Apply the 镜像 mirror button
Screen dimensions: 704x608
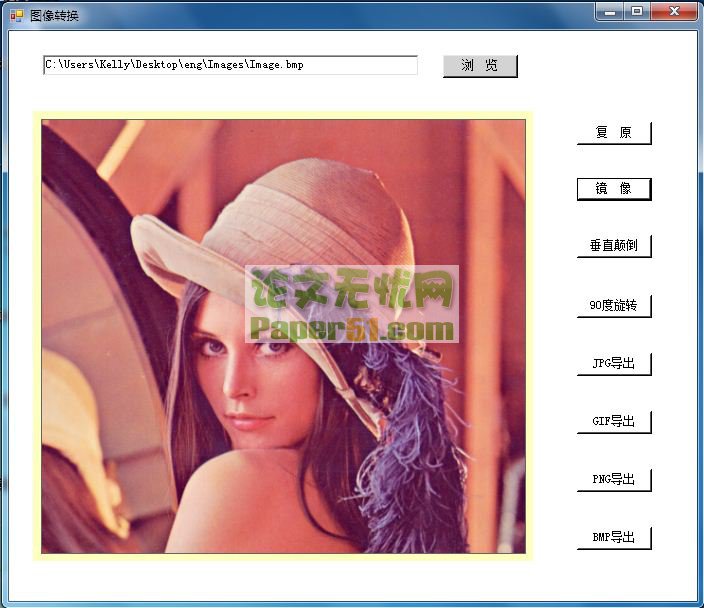[x=614, y=189]
